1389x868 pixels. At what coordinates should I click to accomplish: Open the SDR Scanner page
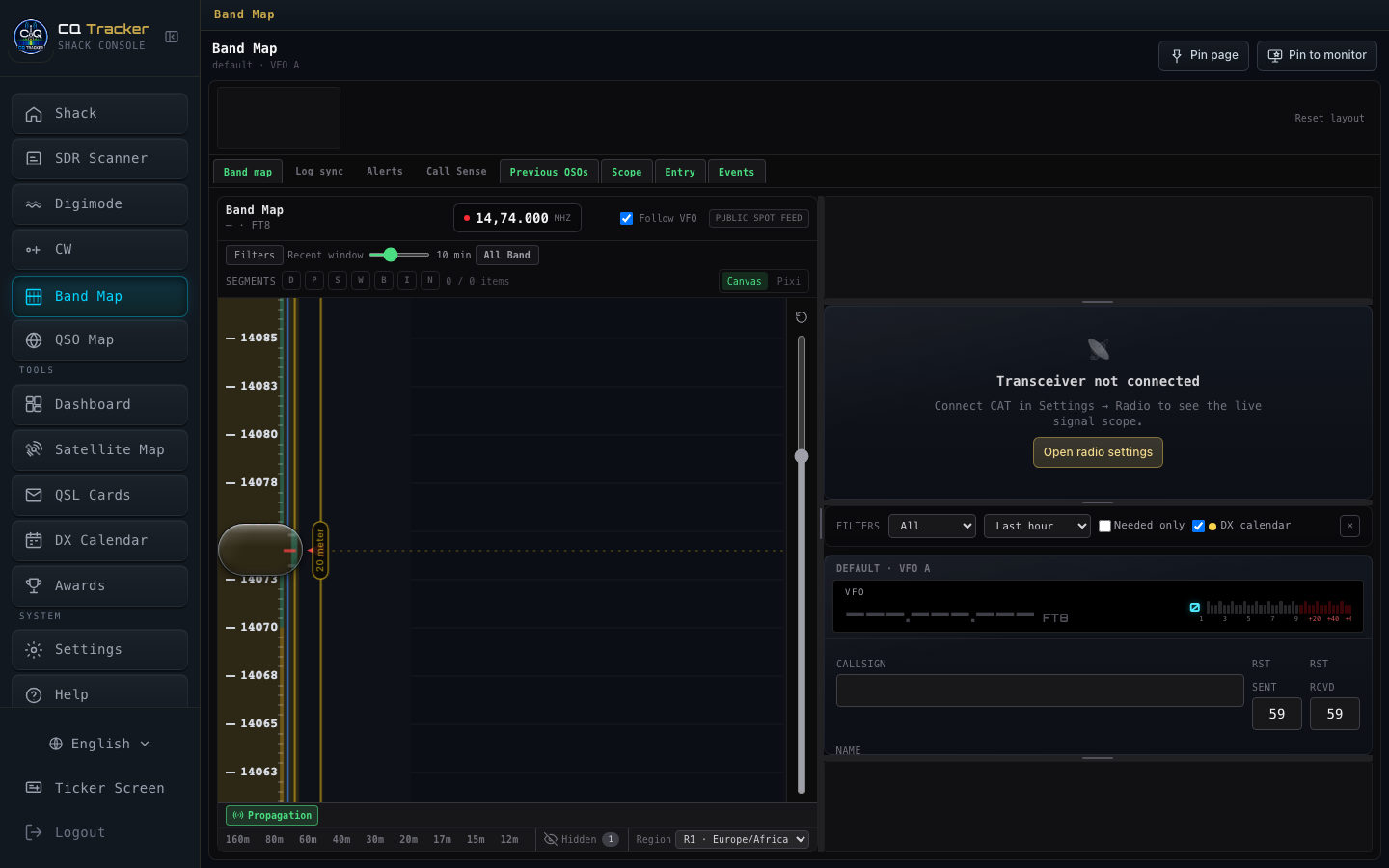(99, 158)
